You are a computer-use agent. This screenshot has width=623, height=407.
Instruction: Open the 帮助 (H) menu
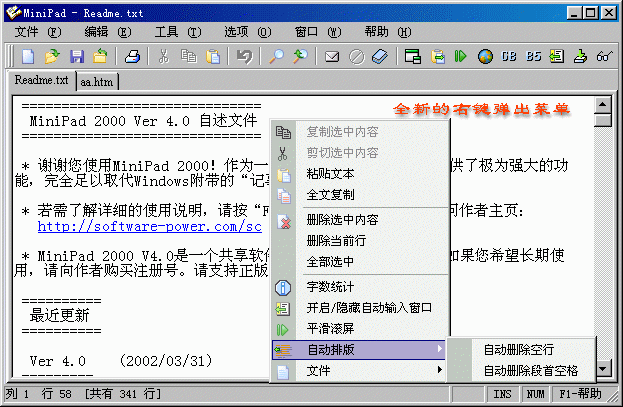point(388,32)
